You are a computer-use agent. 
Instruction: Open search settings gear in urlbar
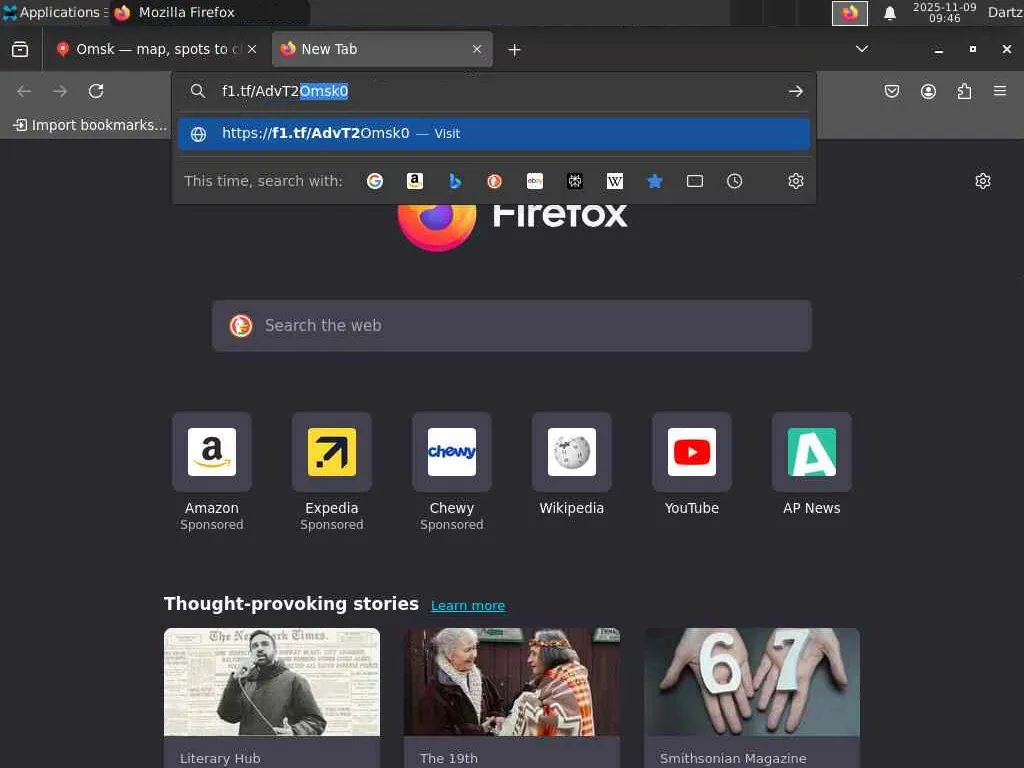[795, 181]
